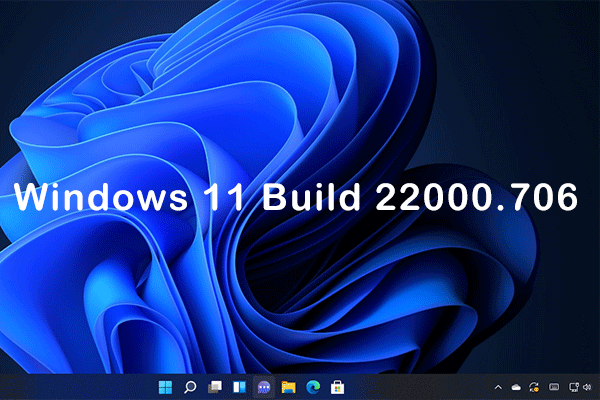
Task: Show hidden system tray icons
Action: [498, 387]
